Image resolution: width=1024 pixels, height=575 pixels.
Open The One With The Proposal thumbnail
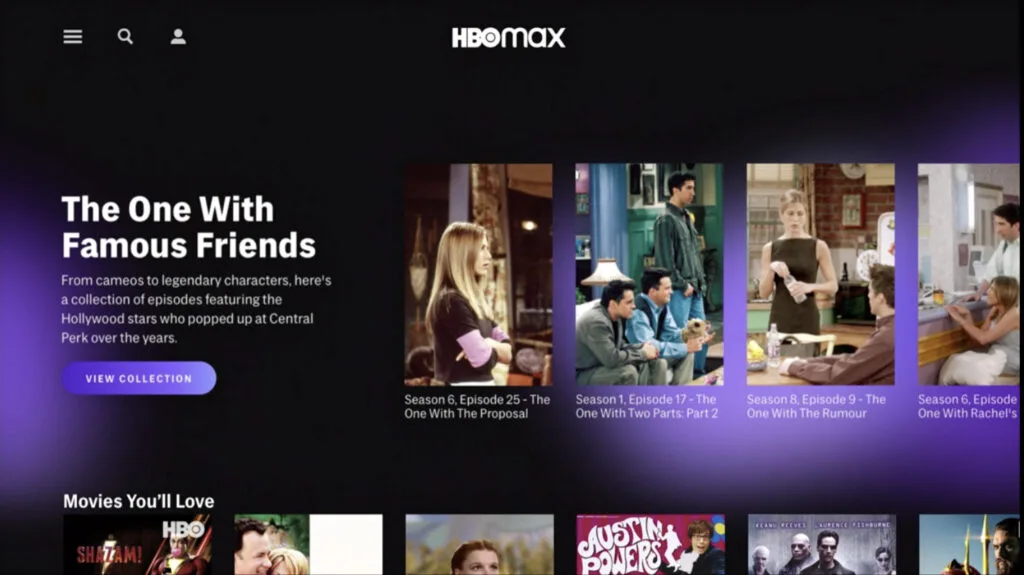point(478,274)
